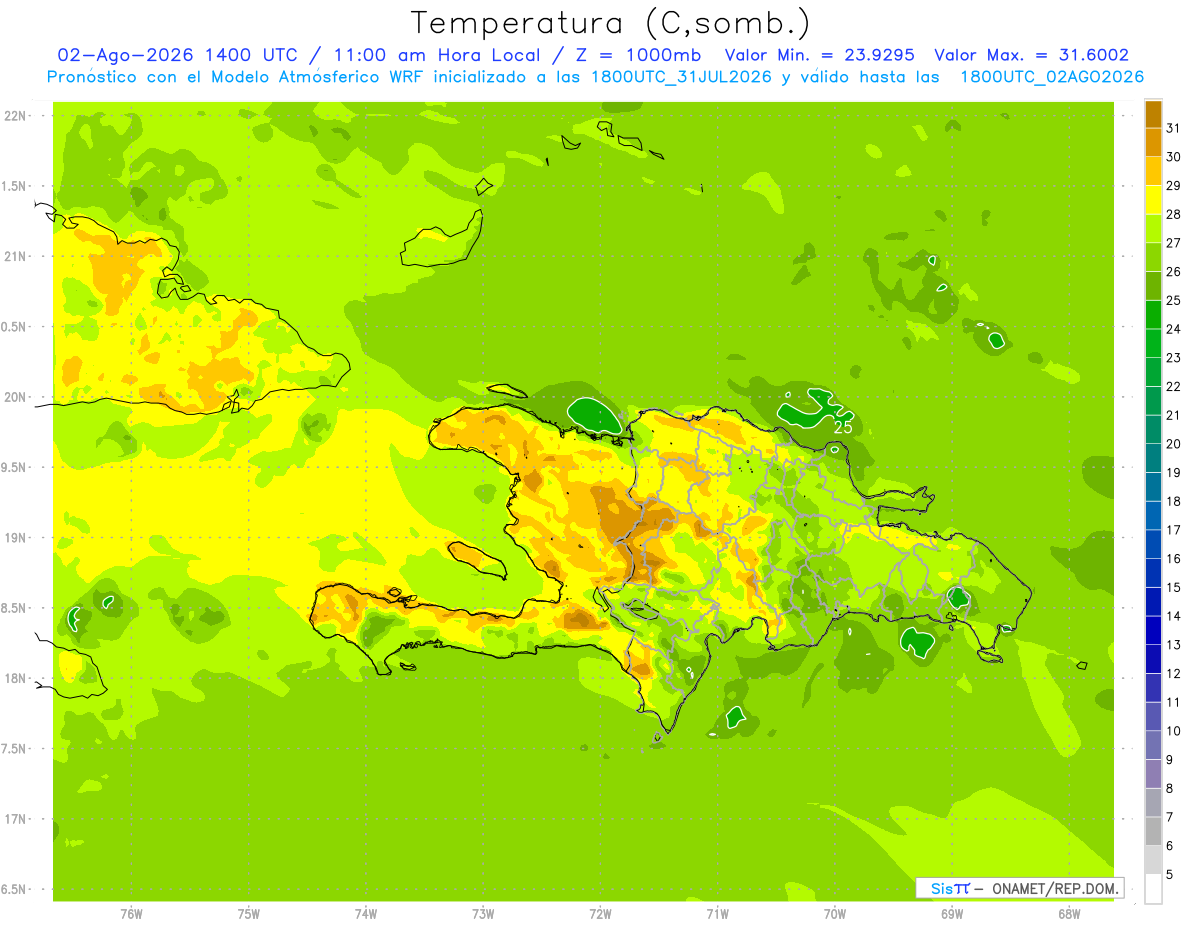Click the legend value 31
This screenshot has width=1200, height=927.
[1173, 127]
